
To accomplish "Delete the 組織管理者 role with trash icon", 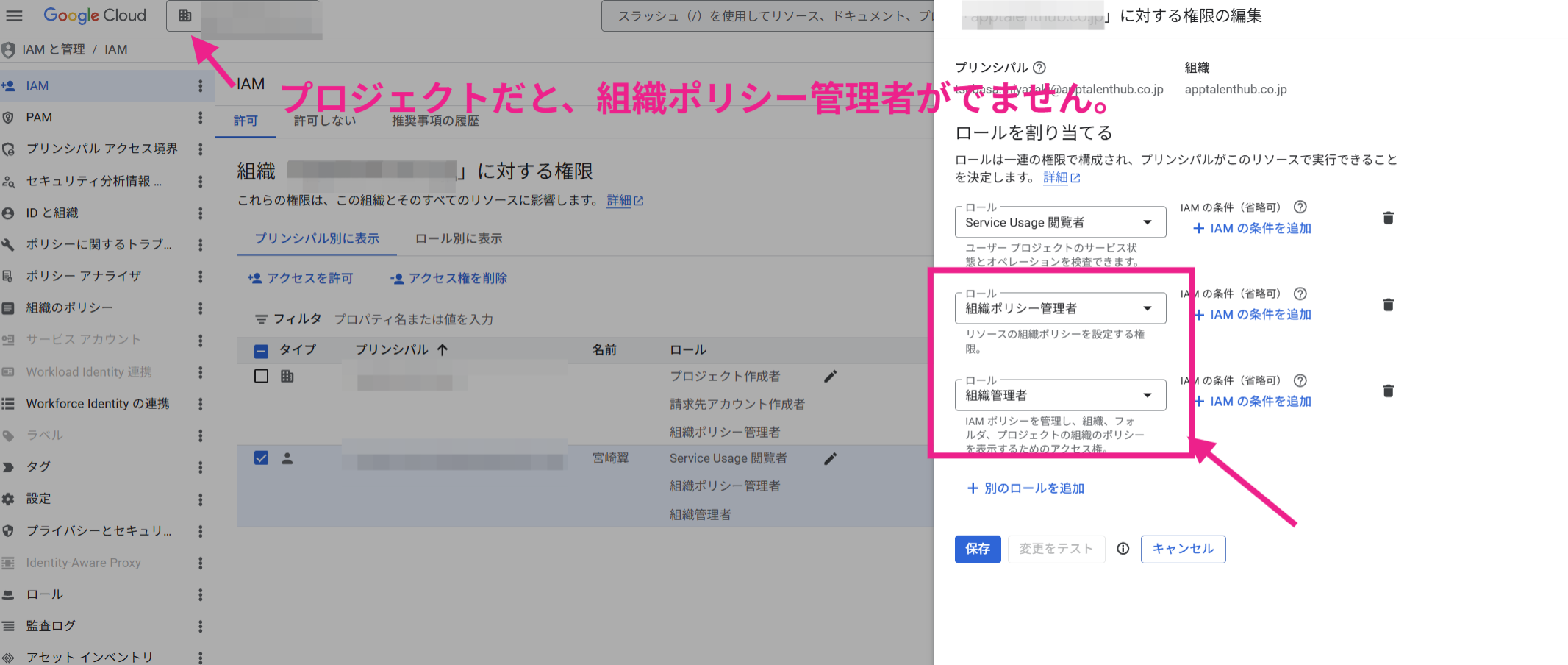I will coord(1388,391).
